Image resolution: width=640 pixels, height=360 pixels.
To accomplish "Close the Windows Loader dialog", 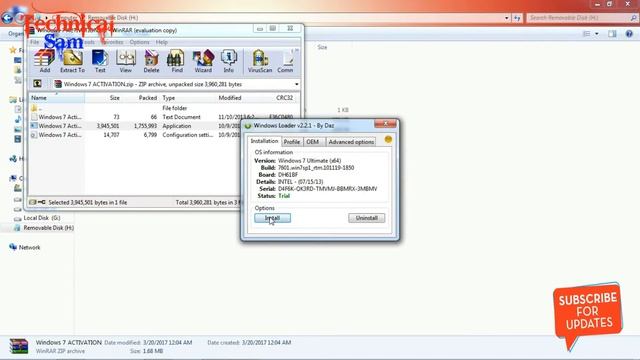I will (x=385, y=124).
